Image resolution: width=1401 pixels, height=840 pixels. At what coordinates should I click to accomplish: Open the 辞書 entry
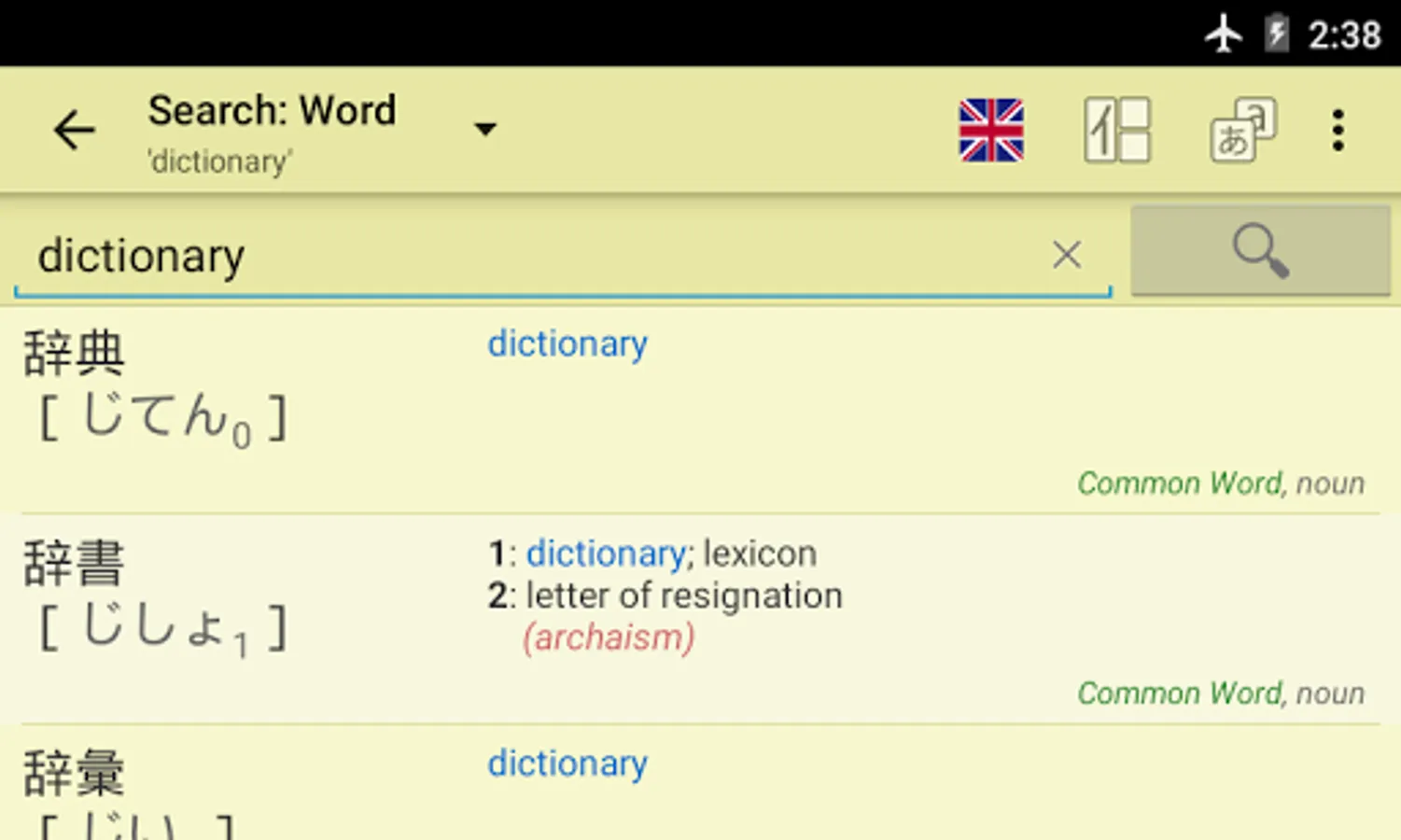point(75,564)
